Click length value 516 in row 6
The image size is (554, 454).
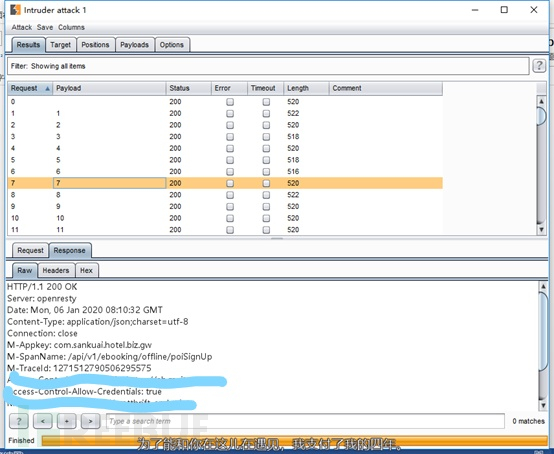293,172
